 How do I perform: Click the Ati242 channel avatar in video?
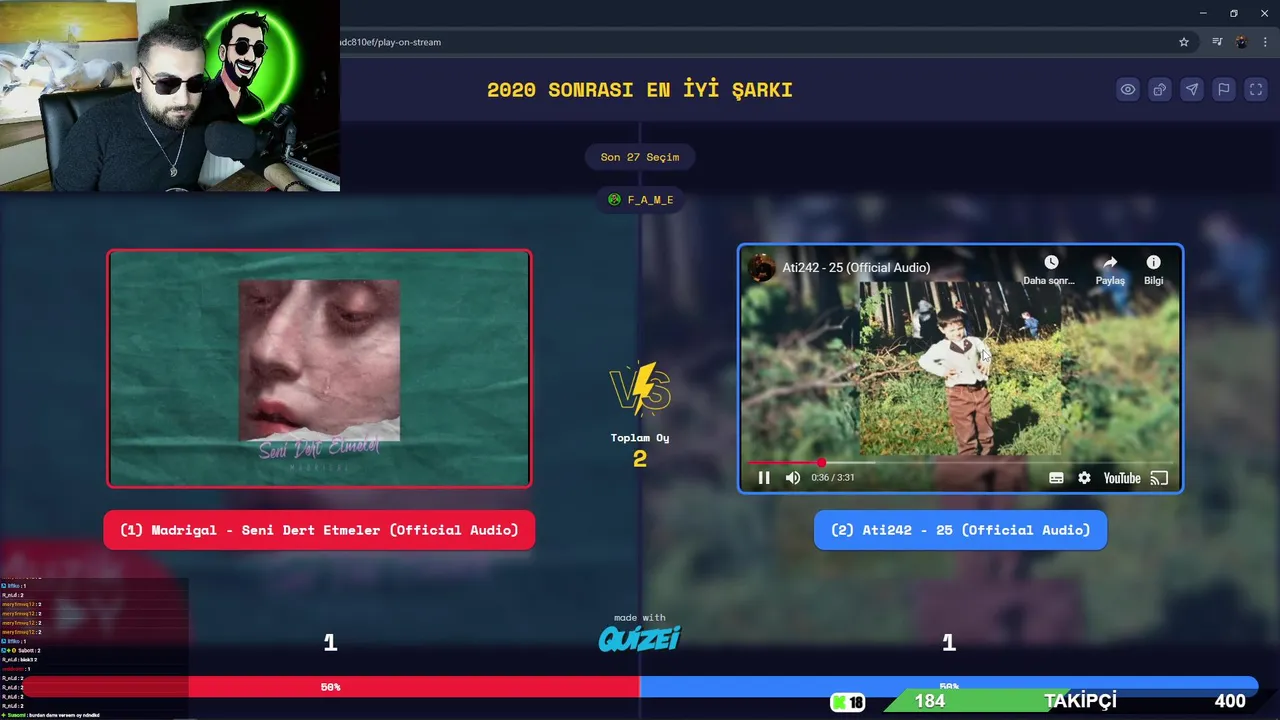(x=762, y=268)
